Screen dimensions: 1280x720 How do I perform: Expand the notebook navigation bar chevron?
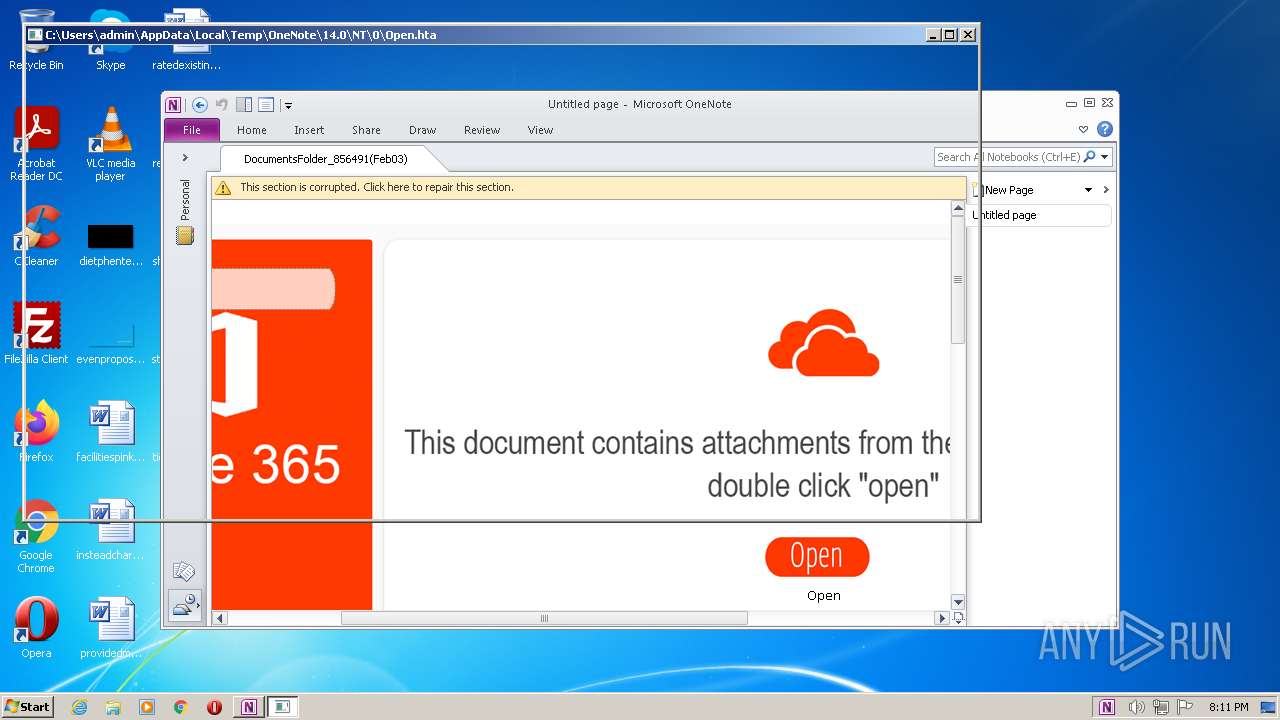pyautogui.click(x=185, y=158)
